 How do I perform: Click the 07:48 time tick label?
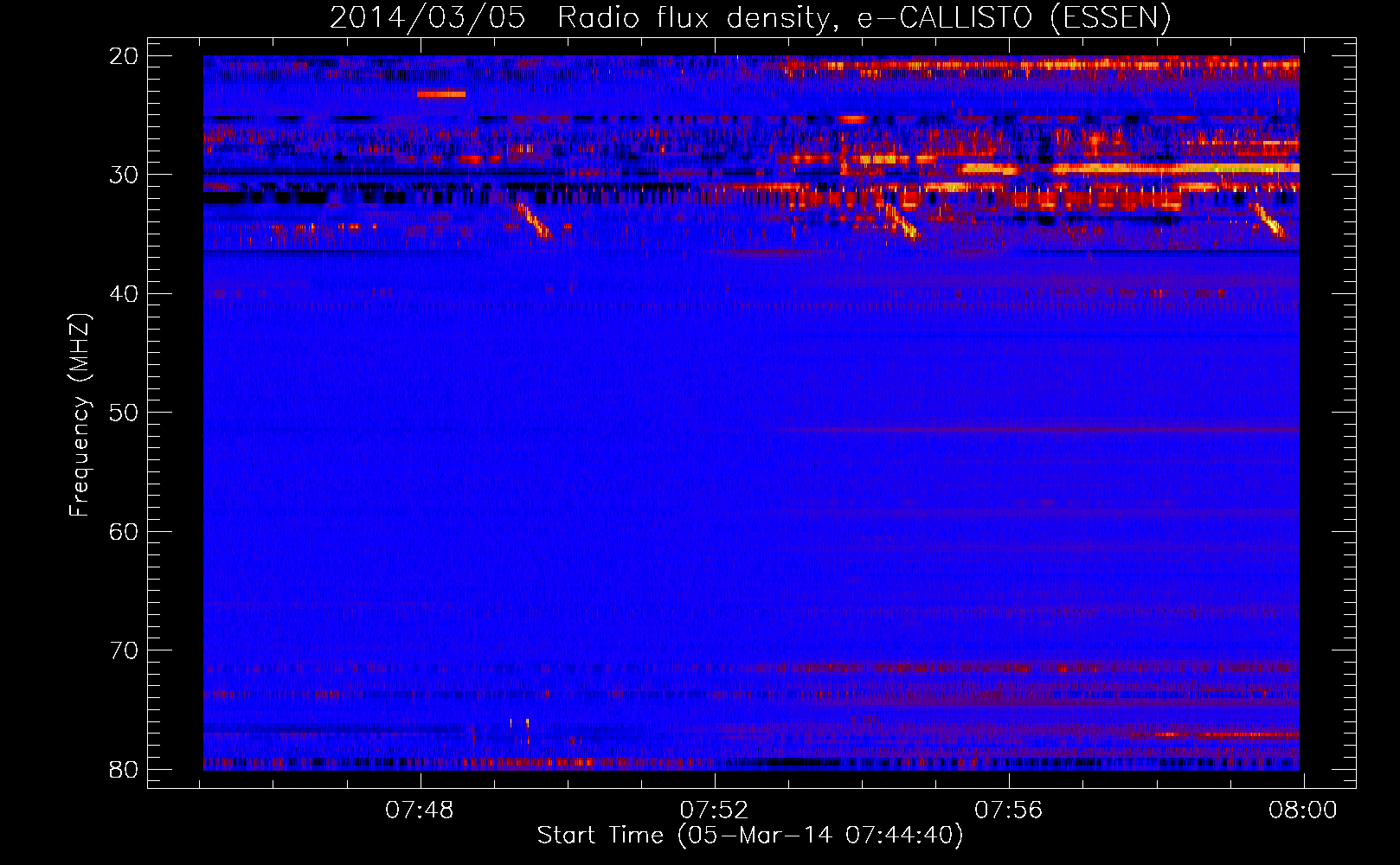[420, 811]
